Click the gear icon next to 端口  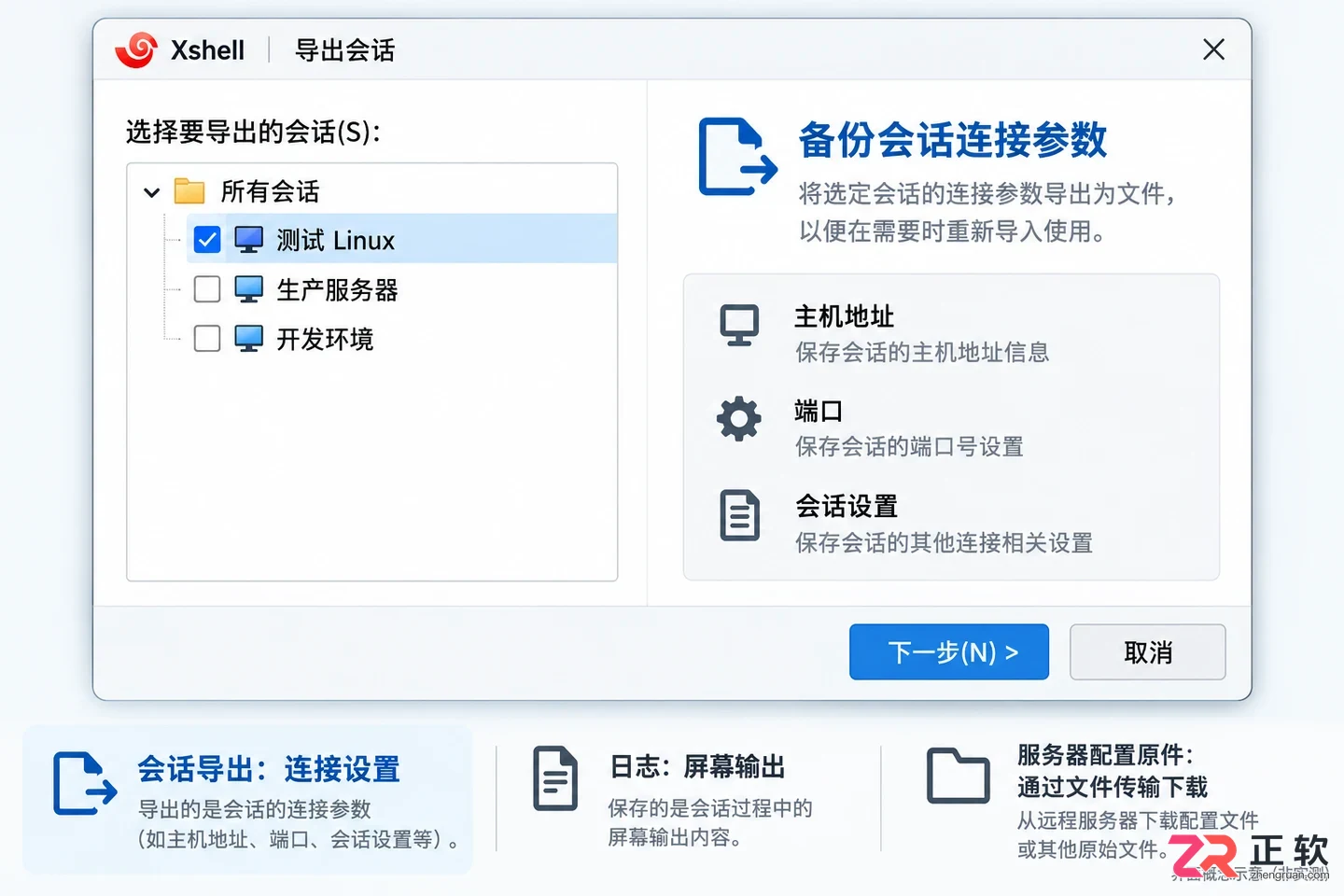click(x=739, y=419)
